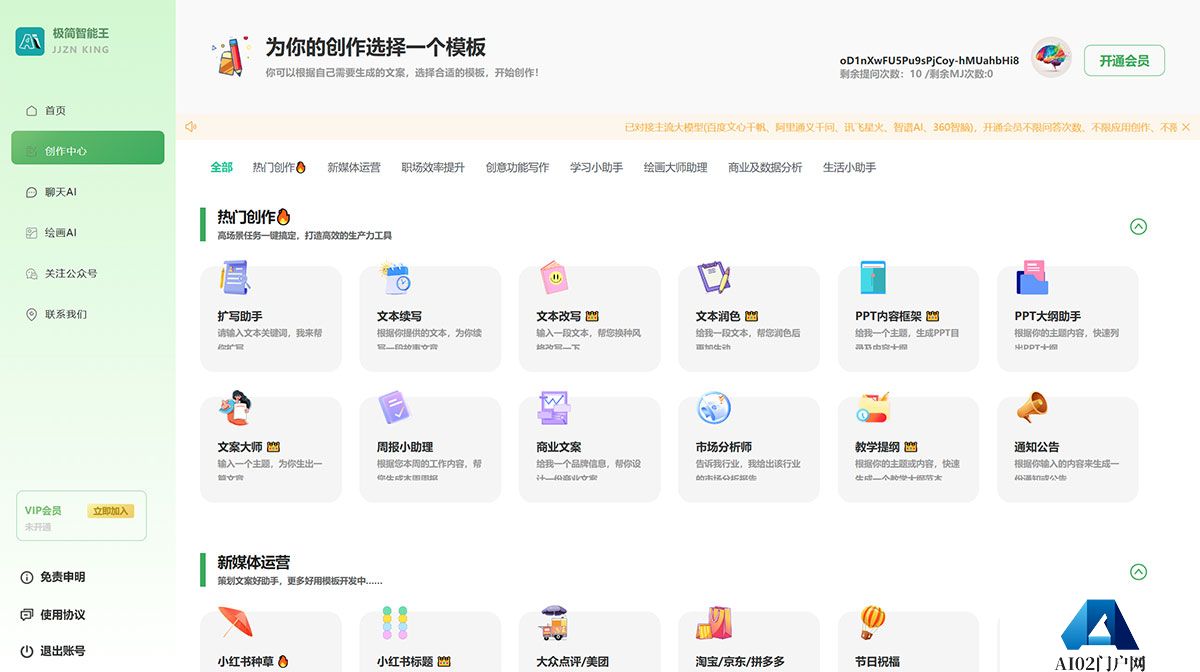Open the 小红书种草 umbrella icon
This screenshot has height=672, width=1200.
click(x=235, y=622)
